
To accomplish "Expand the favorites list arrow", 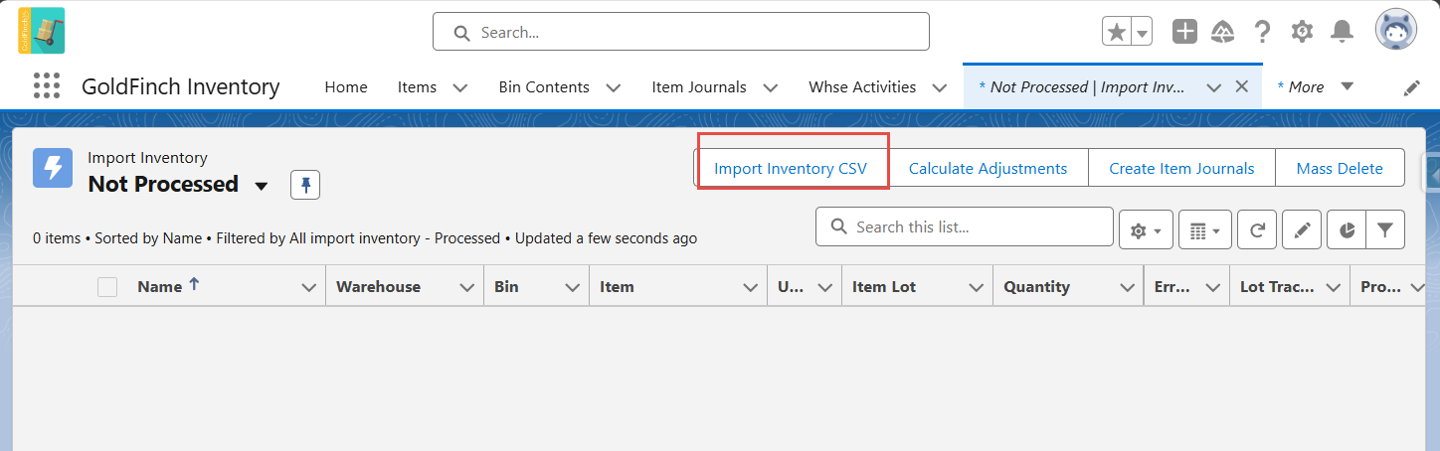I will 1142,32.
